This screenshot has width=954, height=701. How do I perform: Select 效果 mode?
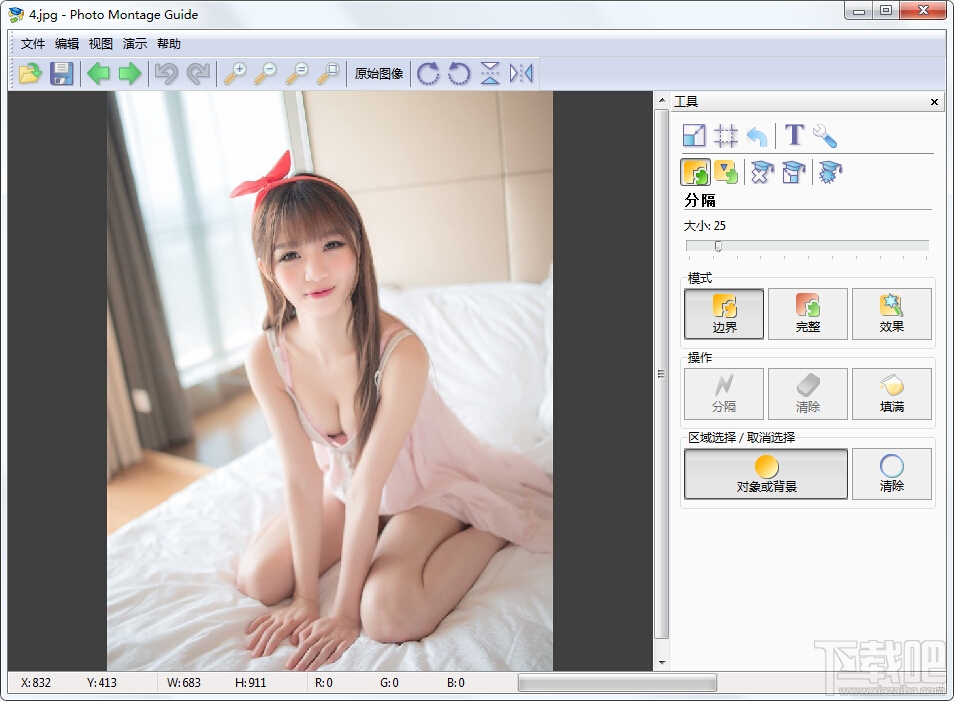click(892, 314)
